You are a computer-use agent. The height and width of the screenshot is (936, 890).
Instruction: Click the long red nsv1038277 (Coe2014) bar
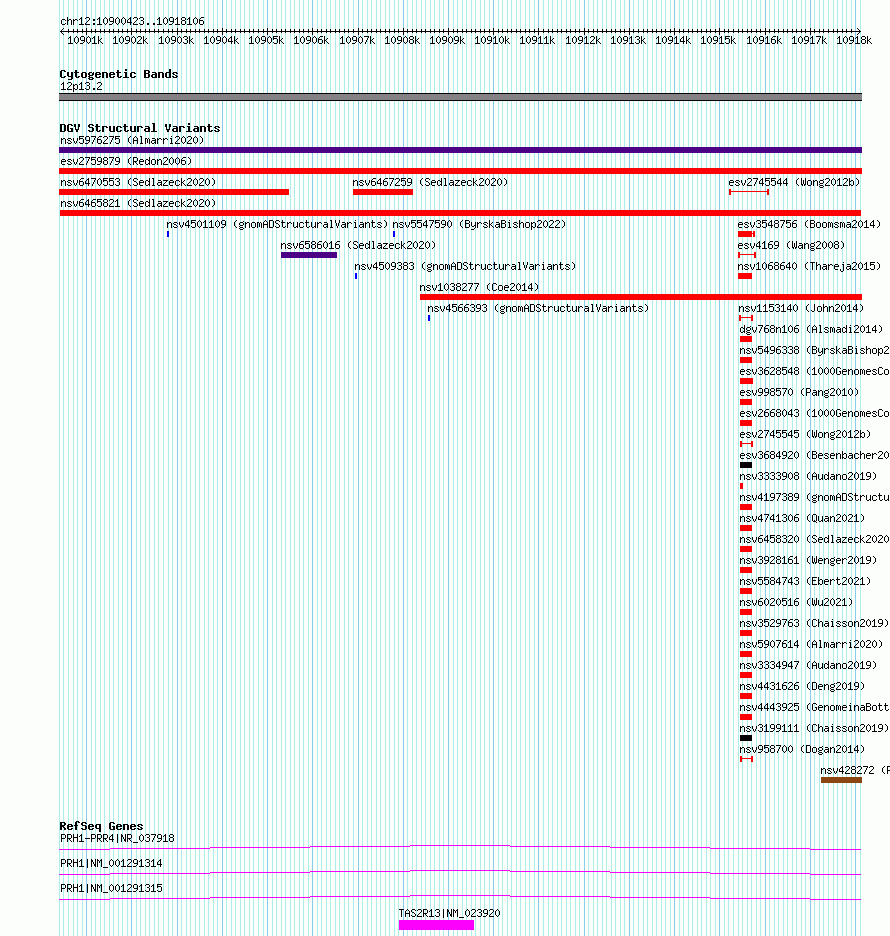(640, 297)
